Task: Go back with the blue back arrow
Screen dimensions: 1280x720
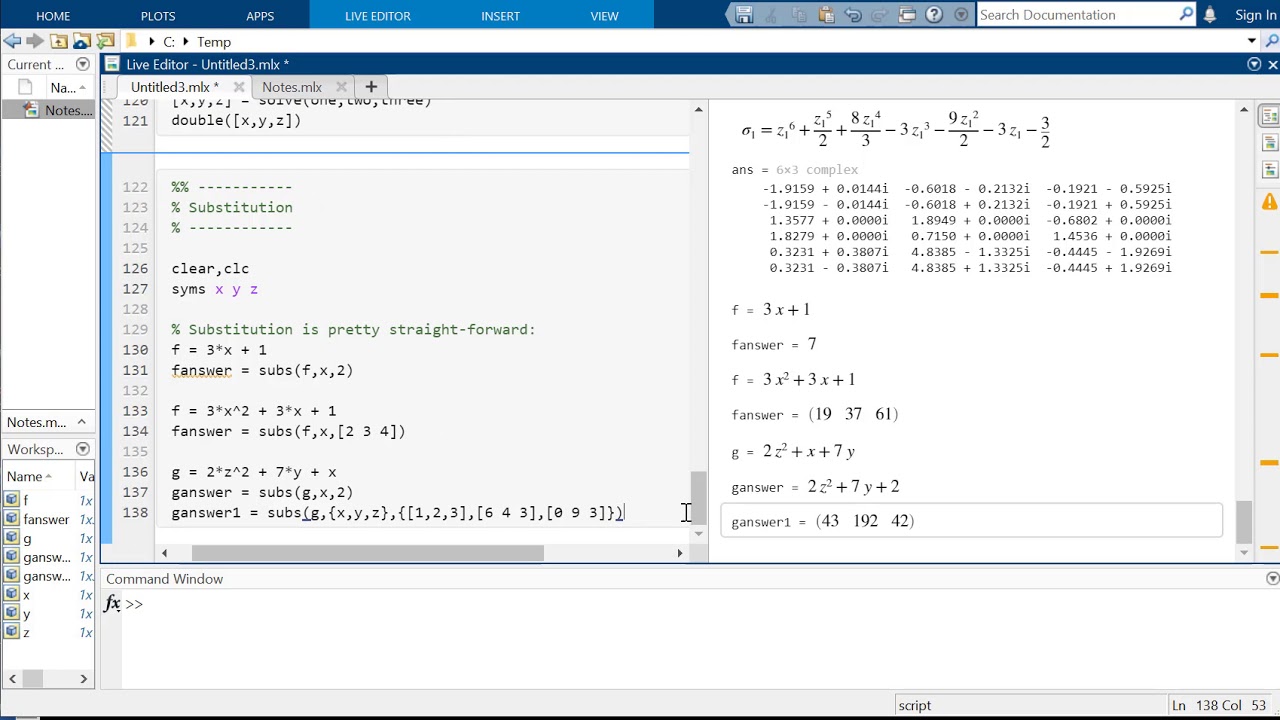Action: click(12, 41)
